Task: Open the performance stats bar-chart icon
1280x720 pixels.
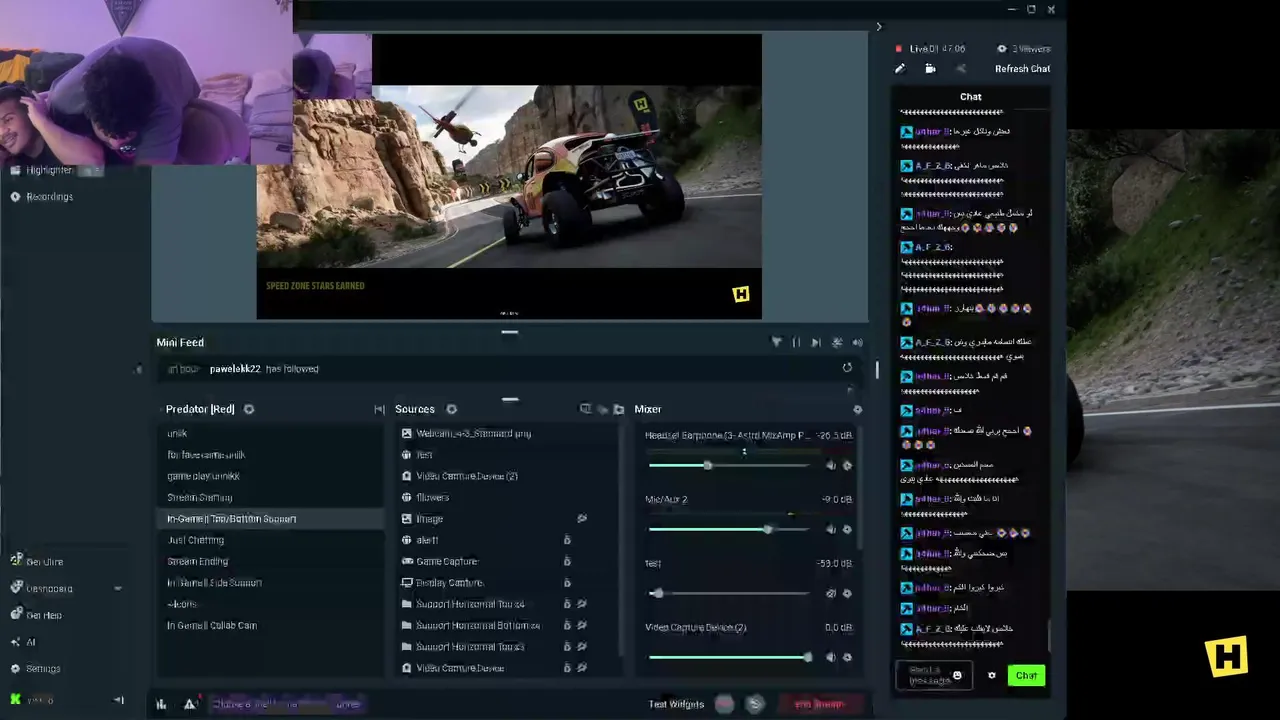Action: point(161,704)
